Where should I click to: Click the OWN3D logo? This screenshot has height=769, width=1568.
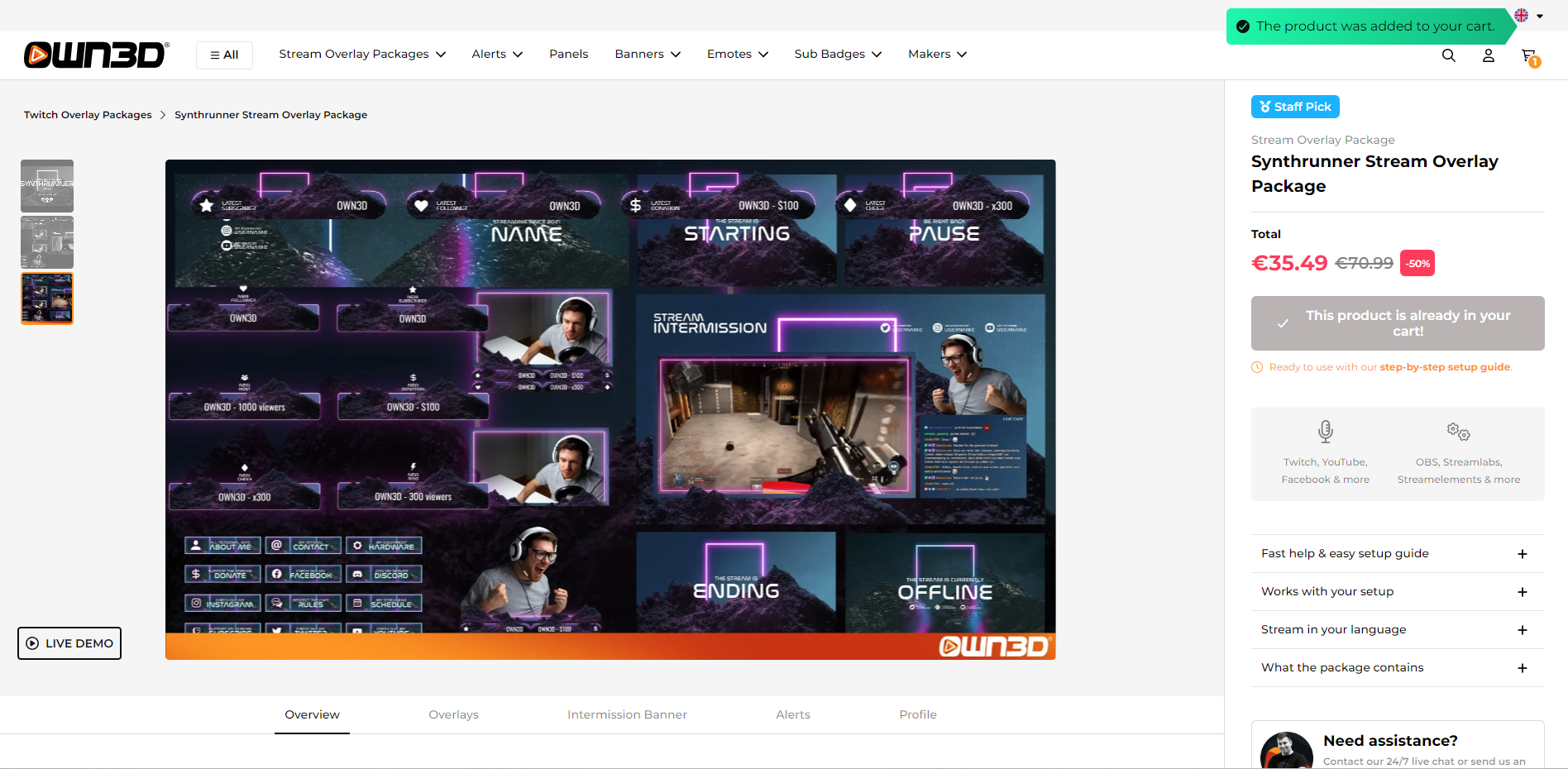[95, 55]
